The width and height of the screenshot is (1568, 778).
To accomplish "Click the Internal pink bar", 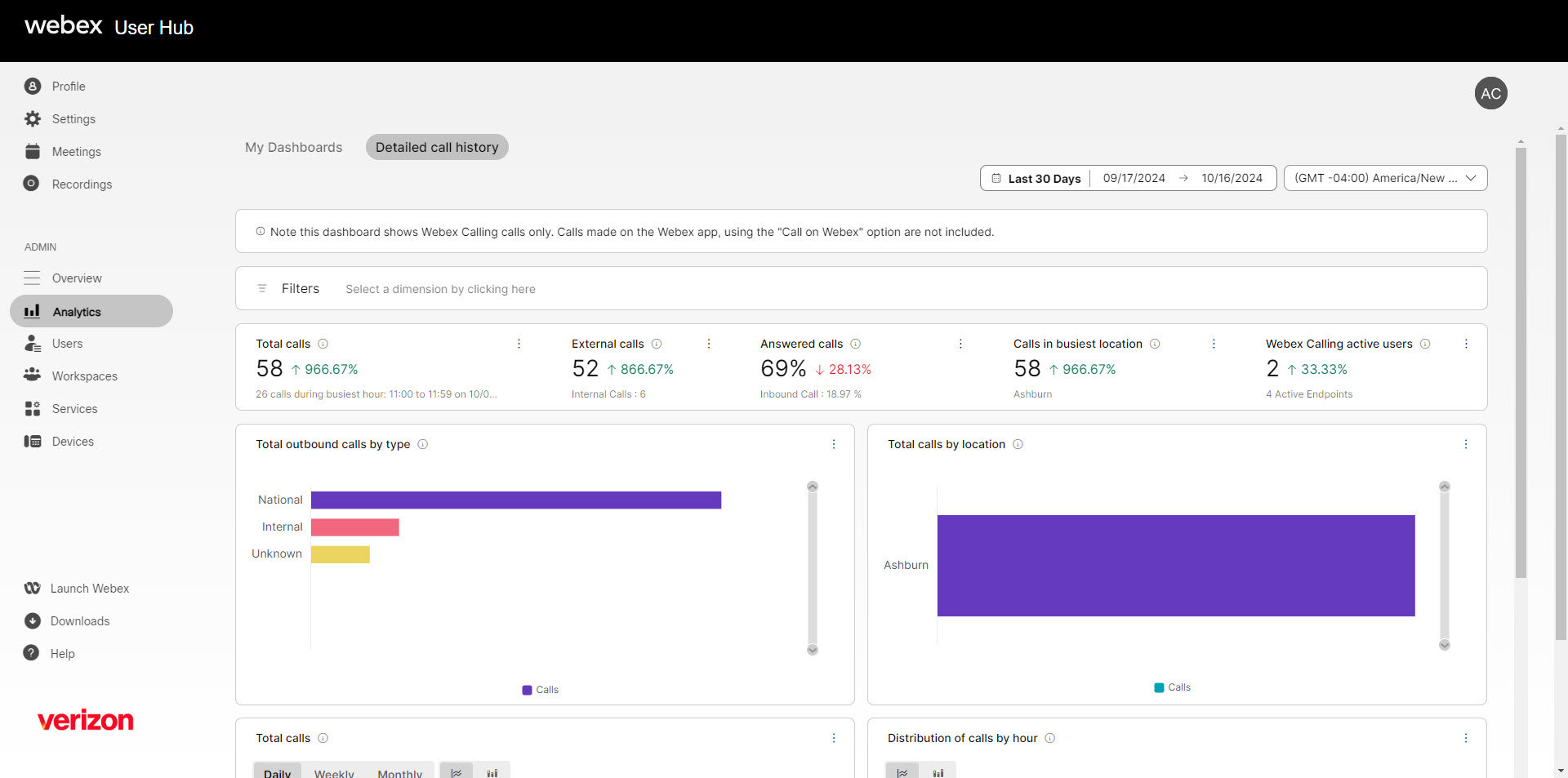I will (x=355, y=527).
